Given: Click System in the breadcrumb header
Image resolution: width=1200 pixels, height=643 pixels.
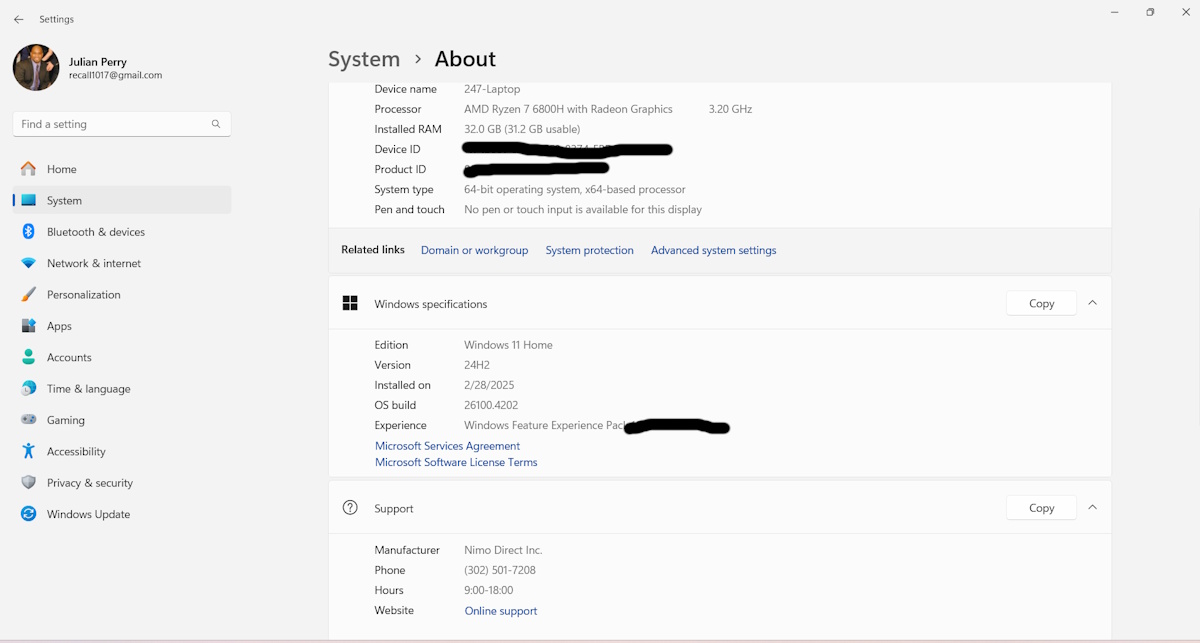Looking at the screenshot, I should click(364, 59).
